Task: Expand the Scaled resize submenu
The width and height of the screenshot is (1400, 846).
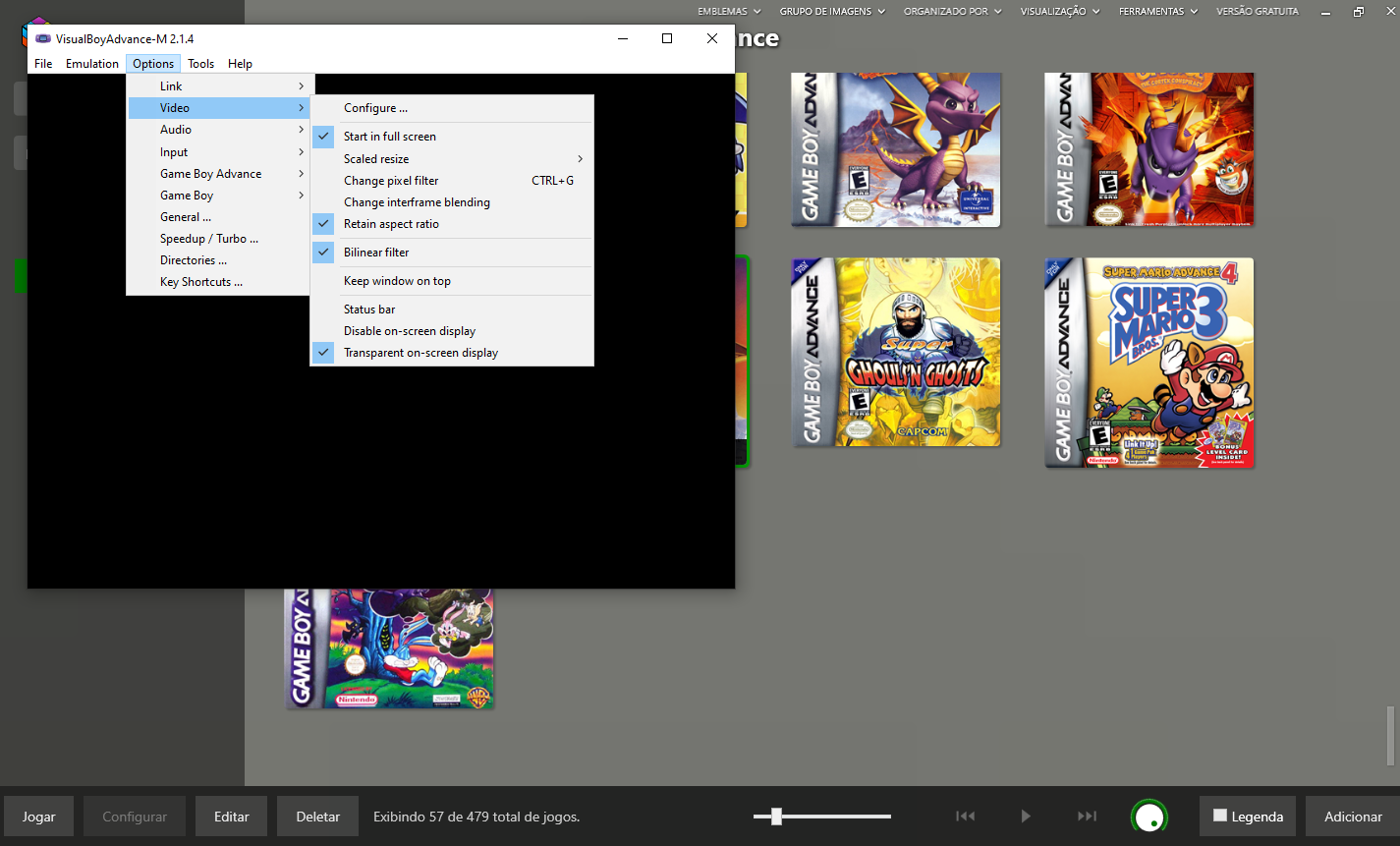Action: pos(452,159)
